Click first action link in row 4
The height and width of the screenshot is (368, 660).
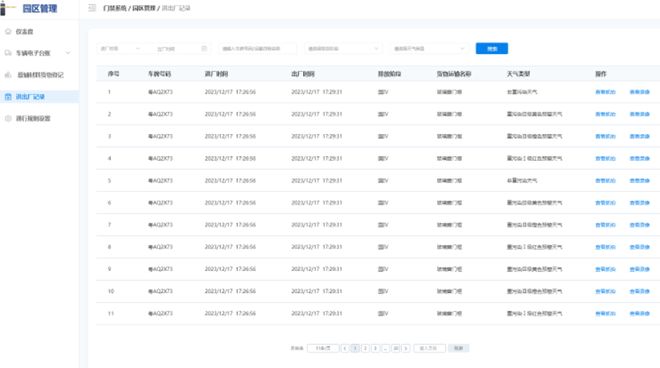pyautogui.click(x=605, y=158)
